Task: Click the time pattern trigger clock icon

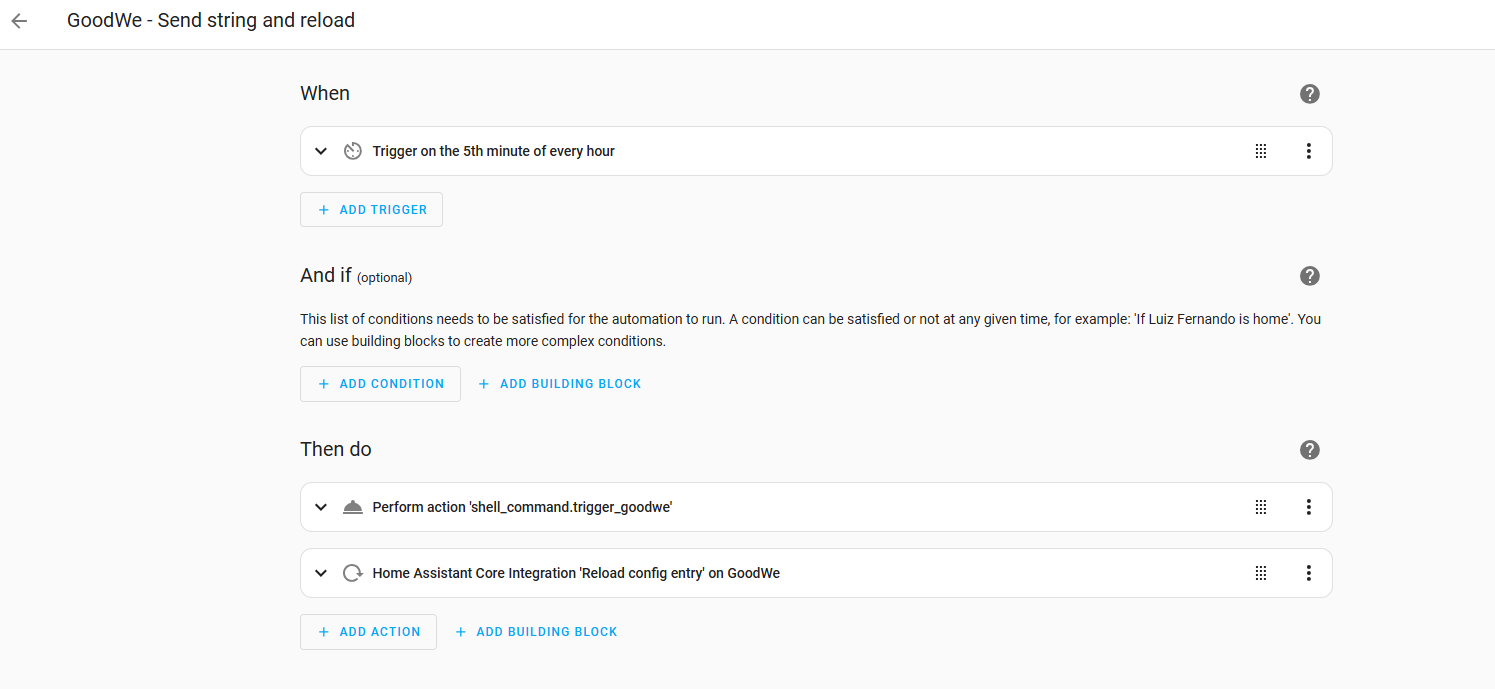Action: tap(352, 151)
